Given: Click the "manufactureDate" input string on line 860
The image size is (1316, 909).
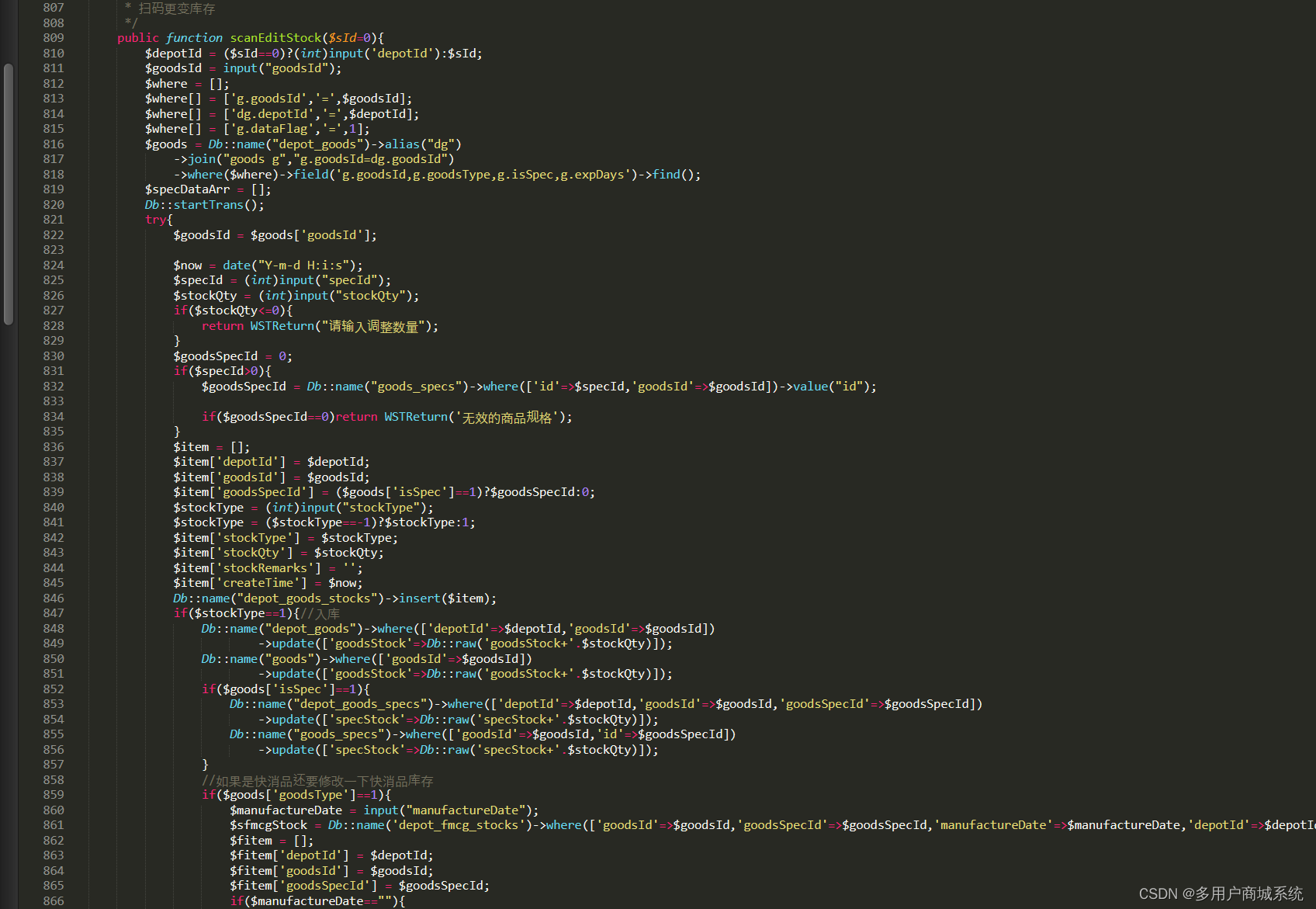Looking at the screenshot, I should (x=466, y=810).
